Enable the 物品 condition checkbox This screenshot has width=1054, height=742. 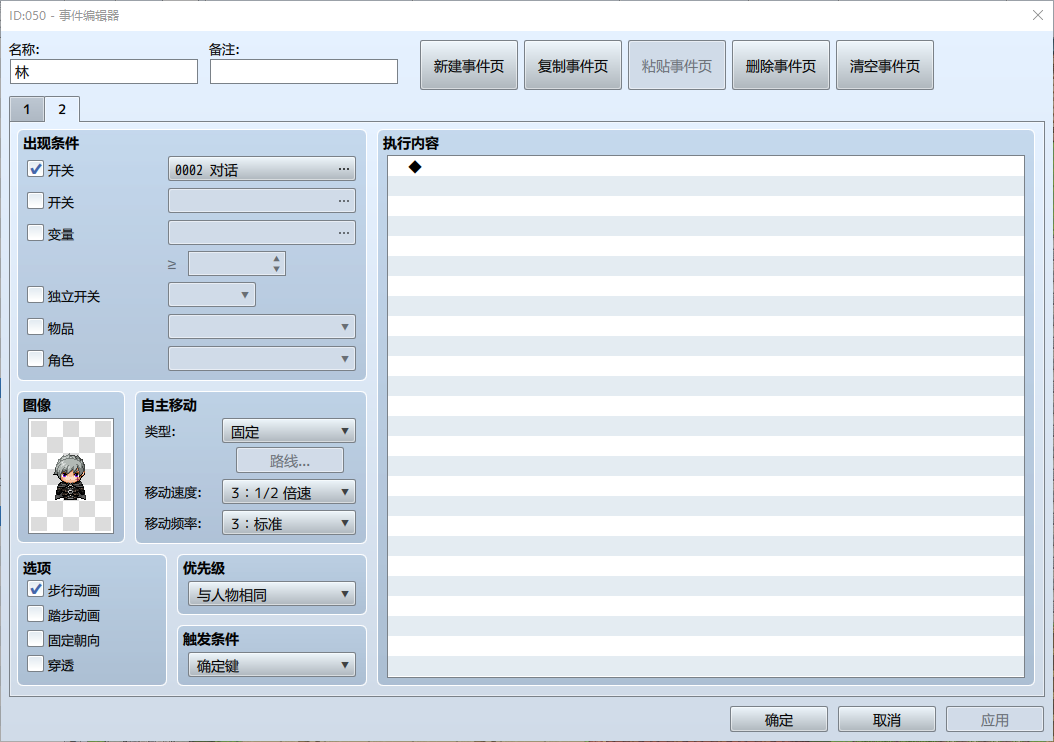[36, 327]
